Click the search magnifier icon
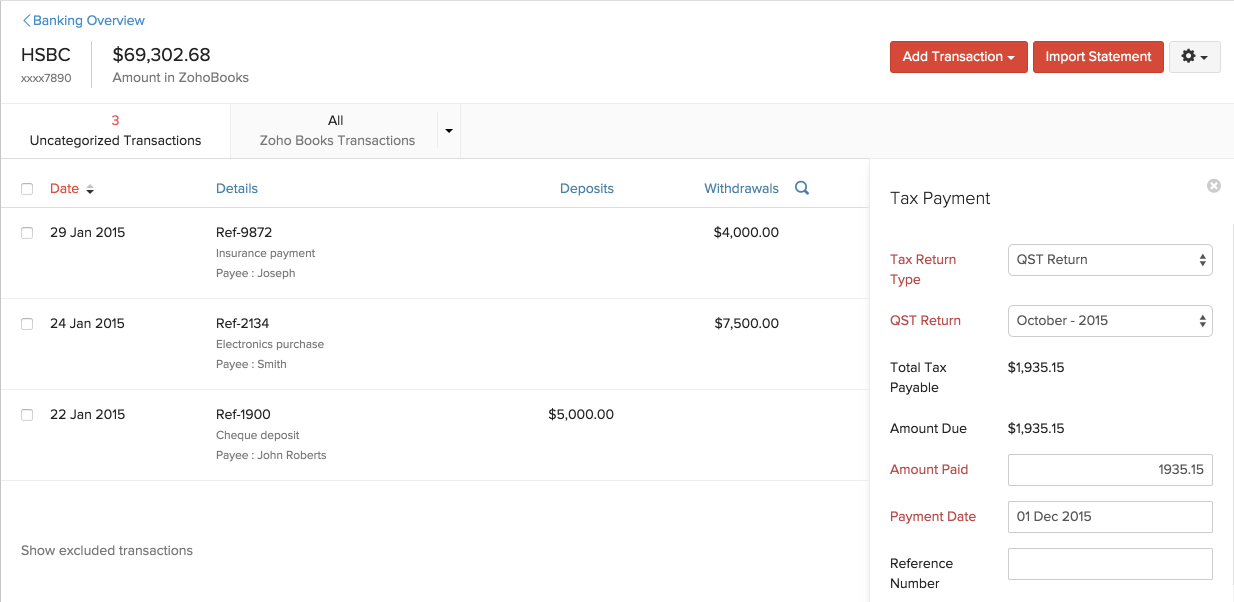The height and width of the screenshot is (602, 1234). point(801,188)
